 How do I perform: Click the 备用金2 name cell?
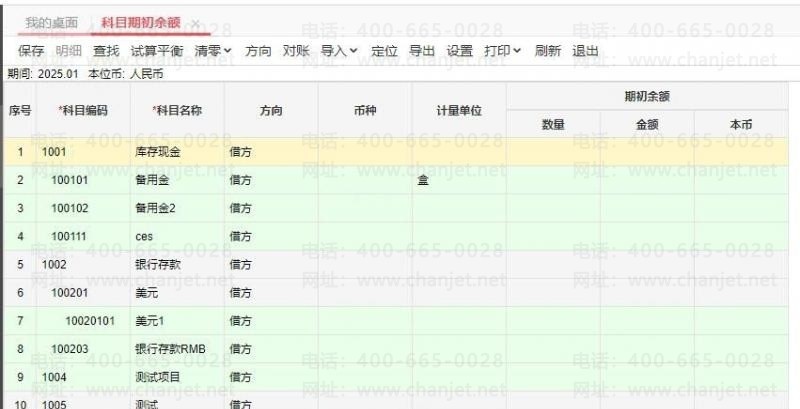coord(177,208)
